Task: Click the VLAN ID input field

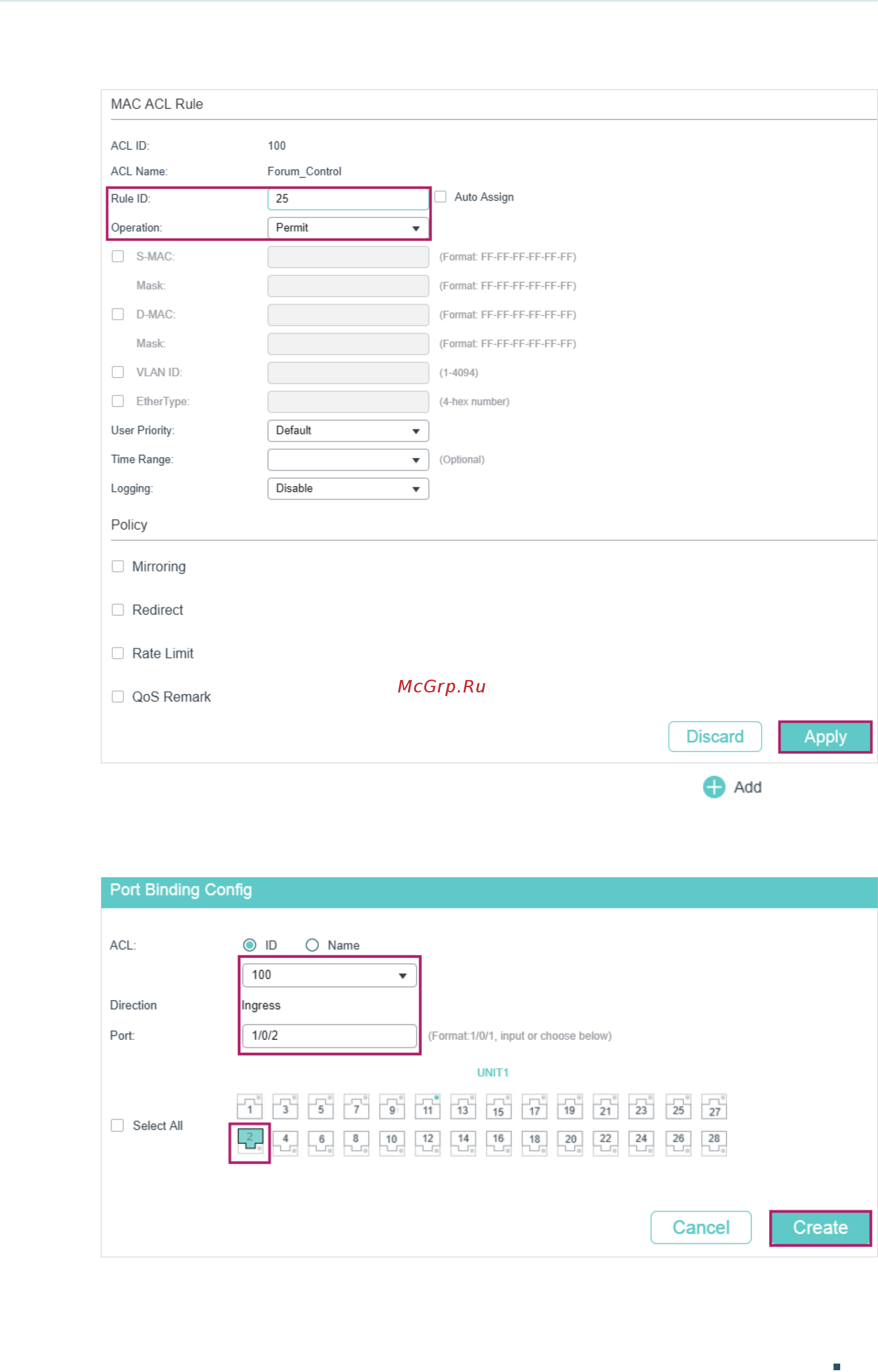Action: 348,372
